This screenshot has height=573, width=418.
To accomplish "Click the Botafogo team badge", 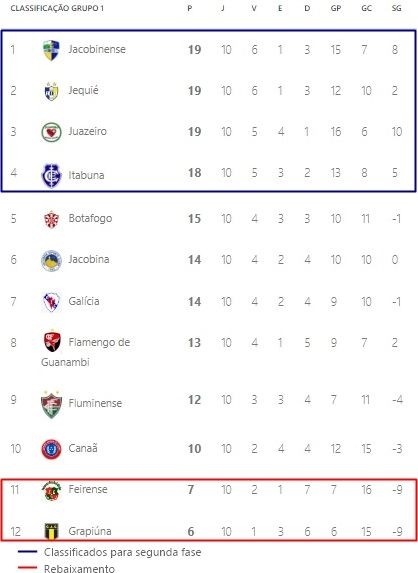I will (51, 219).
